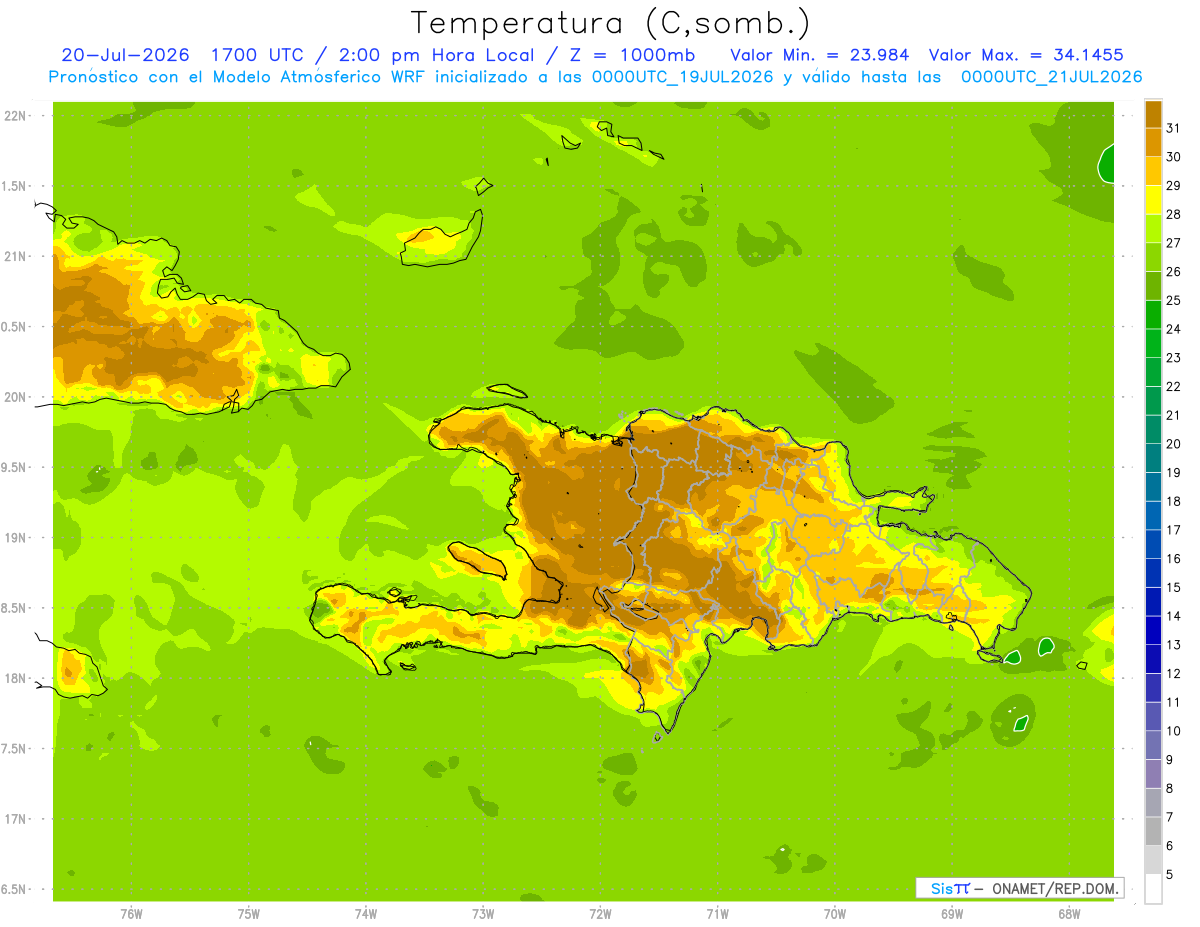Click the 19N latitude label
The image size is (1200, 927).
[x=14, y=538]
